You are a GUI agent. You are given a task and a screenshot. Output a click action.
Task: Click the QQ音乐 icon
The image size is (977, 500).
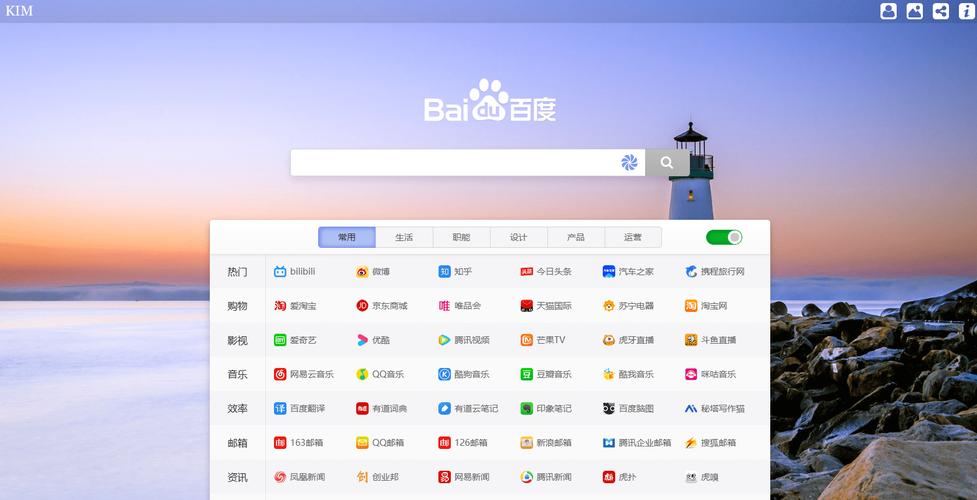coord(362,375)
